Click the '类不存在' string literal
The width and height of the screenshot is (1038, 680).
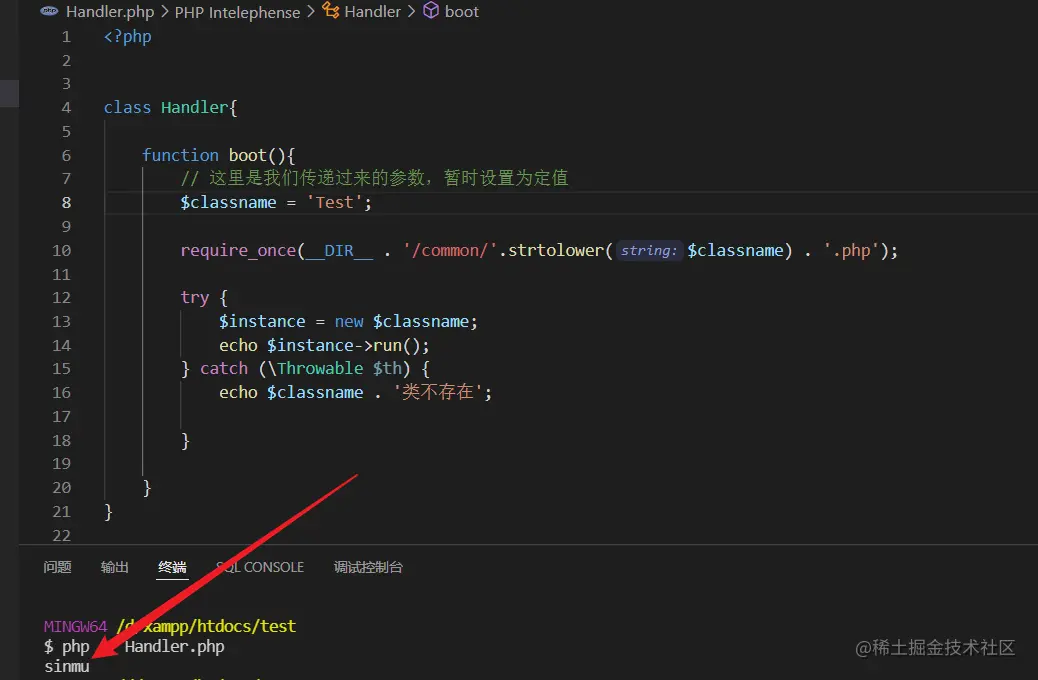[438, 393]
